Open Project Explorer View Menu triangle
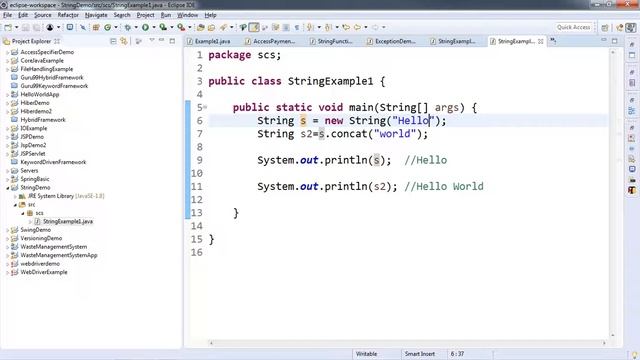This screenshot has width=640, height=360. 152,40
